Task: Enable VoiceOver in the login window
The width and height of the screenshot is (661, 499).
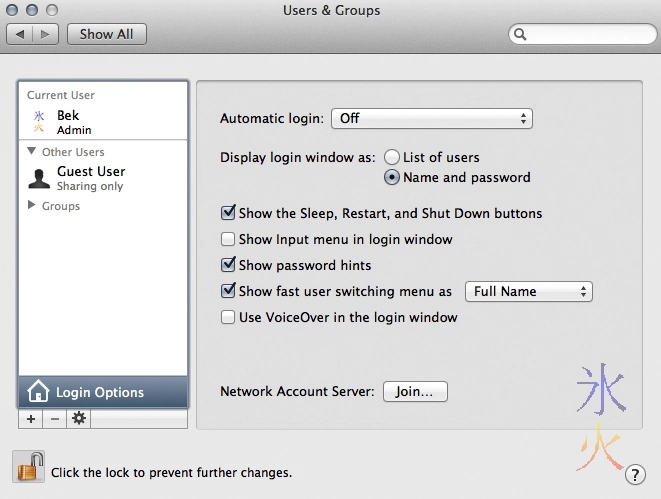Action: 228,317
